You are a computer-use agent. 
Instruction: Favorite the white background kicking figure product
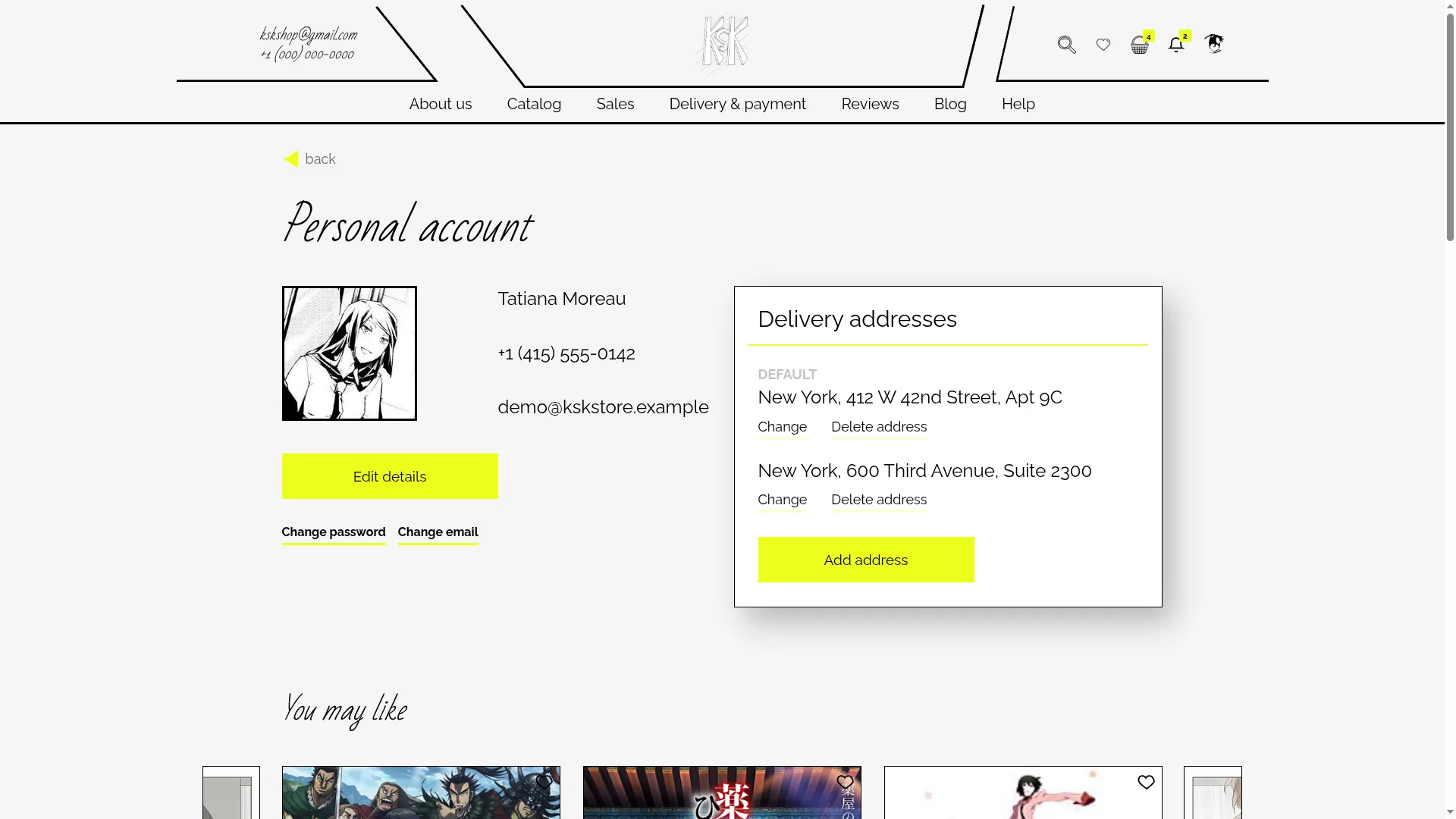[x=1146, y=782]
